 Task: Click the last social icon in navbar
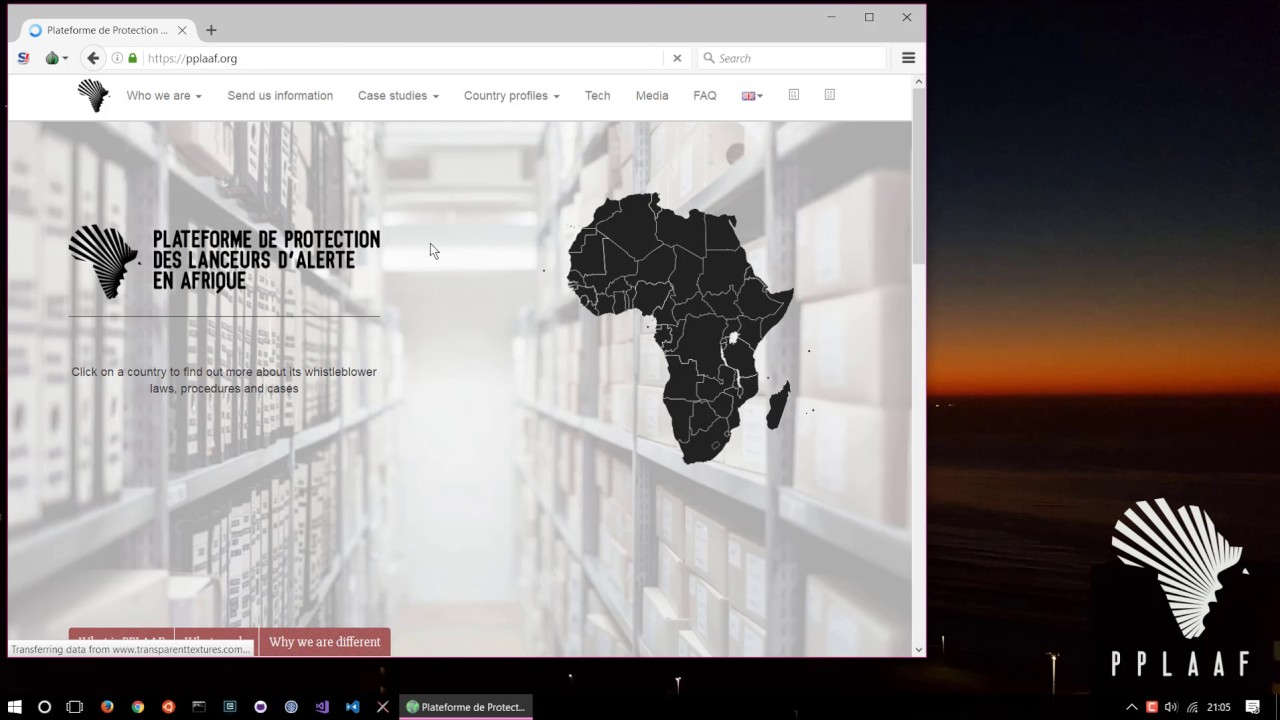[x=829, y=95]
